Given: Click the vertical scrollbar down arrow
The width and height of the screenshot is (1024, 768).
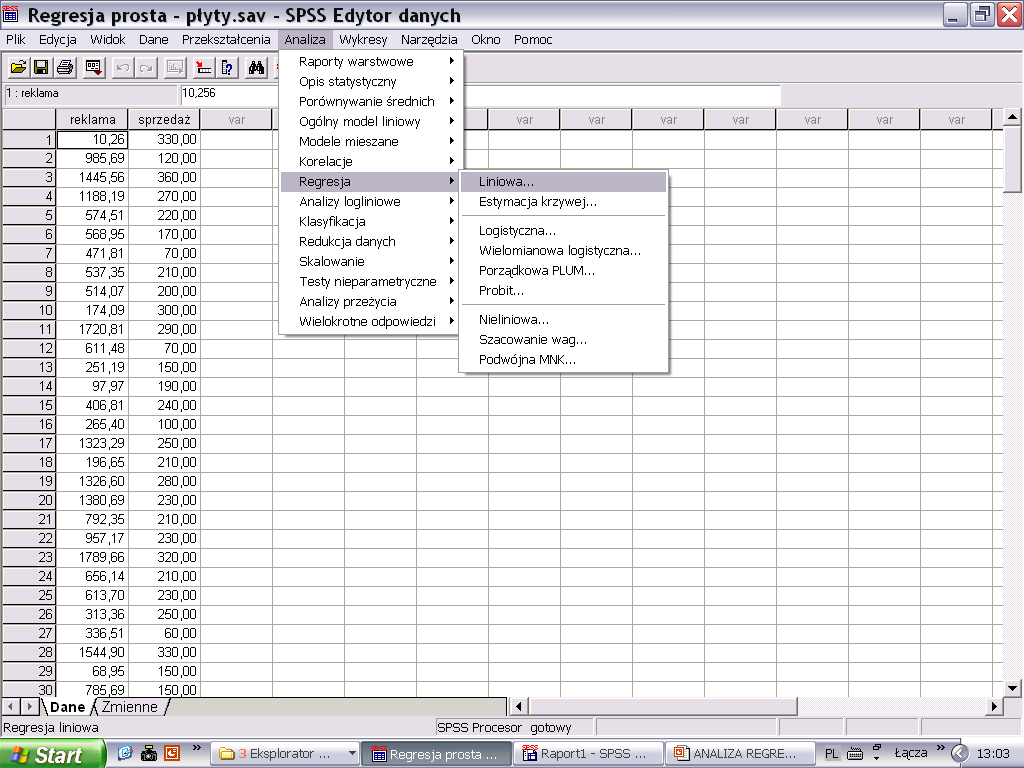Looking at the screenshot, I should pyautogui.click(x=1012, y=687).
